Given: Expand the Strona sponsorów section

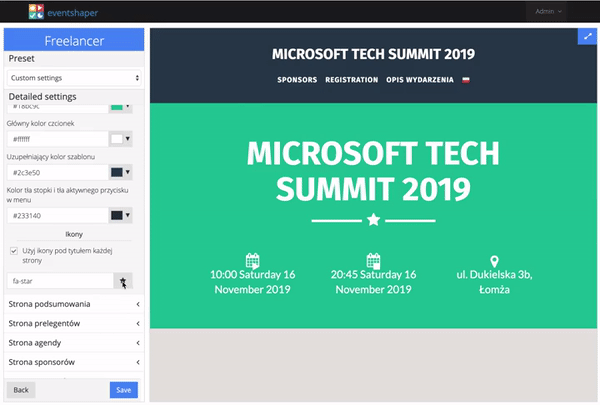Looking at the screenshot, I should (x=74, y=362).
